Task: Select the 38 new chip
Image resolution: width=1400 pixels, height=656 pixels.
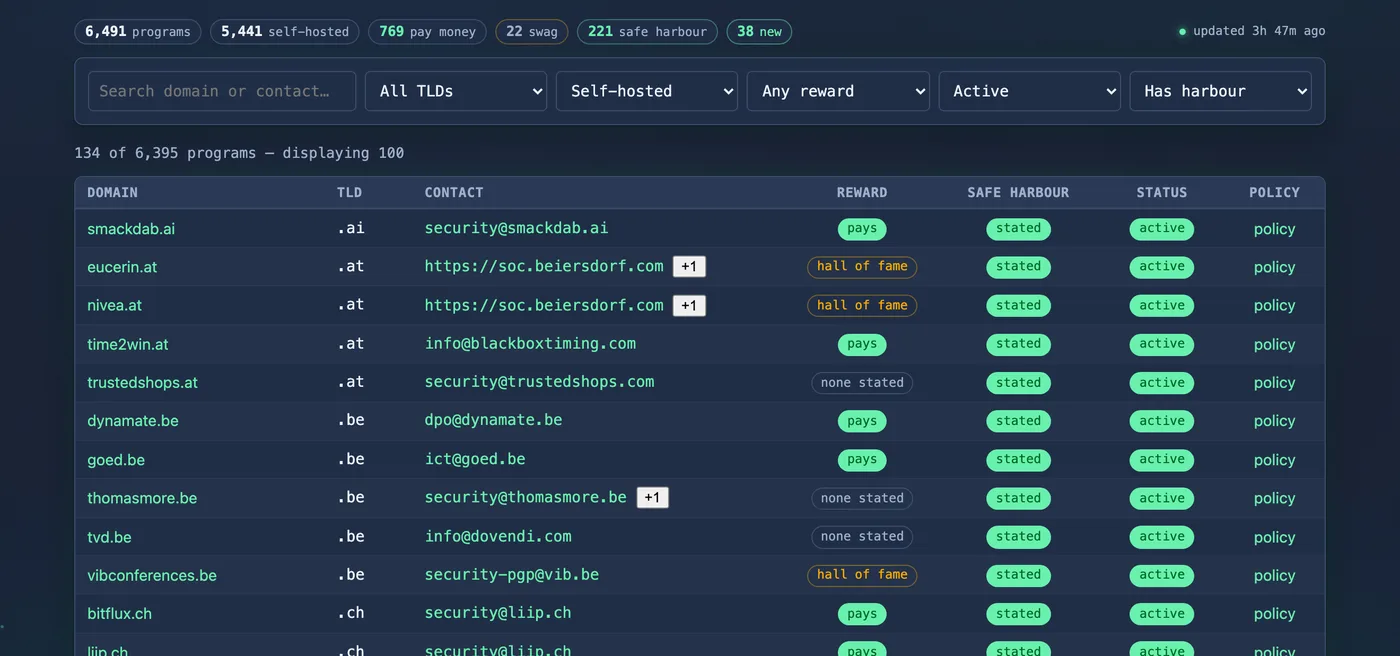Action: point(759,32)
